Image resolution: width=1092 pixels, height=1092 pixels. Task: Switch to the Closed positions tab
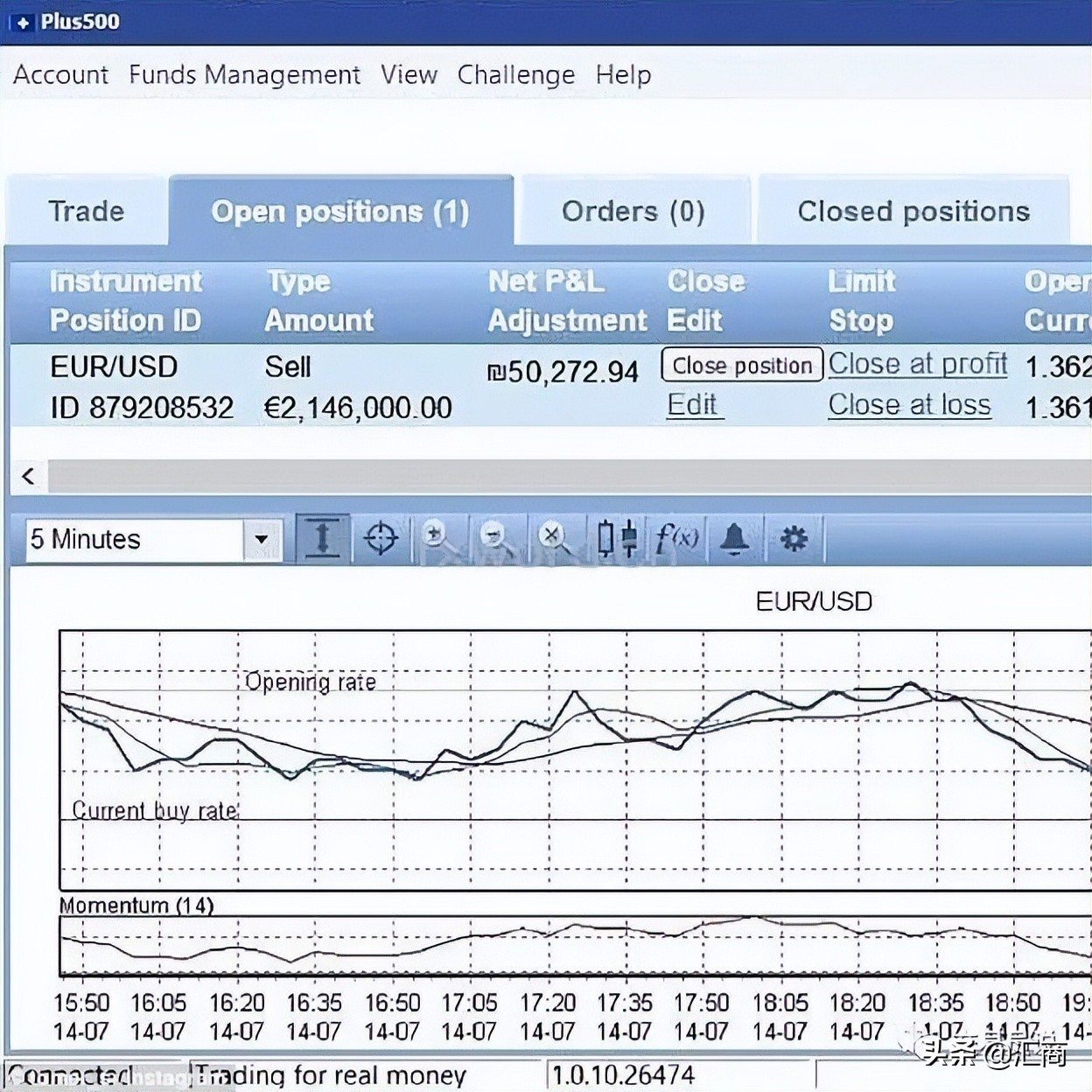pos(913,211)
